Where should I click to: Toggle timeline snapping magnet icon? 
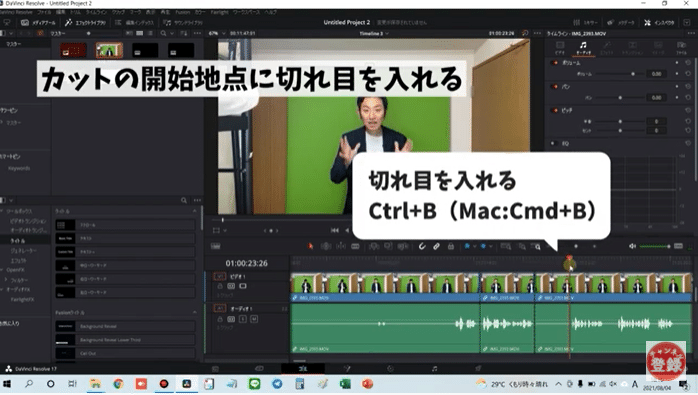coord(422,246)
